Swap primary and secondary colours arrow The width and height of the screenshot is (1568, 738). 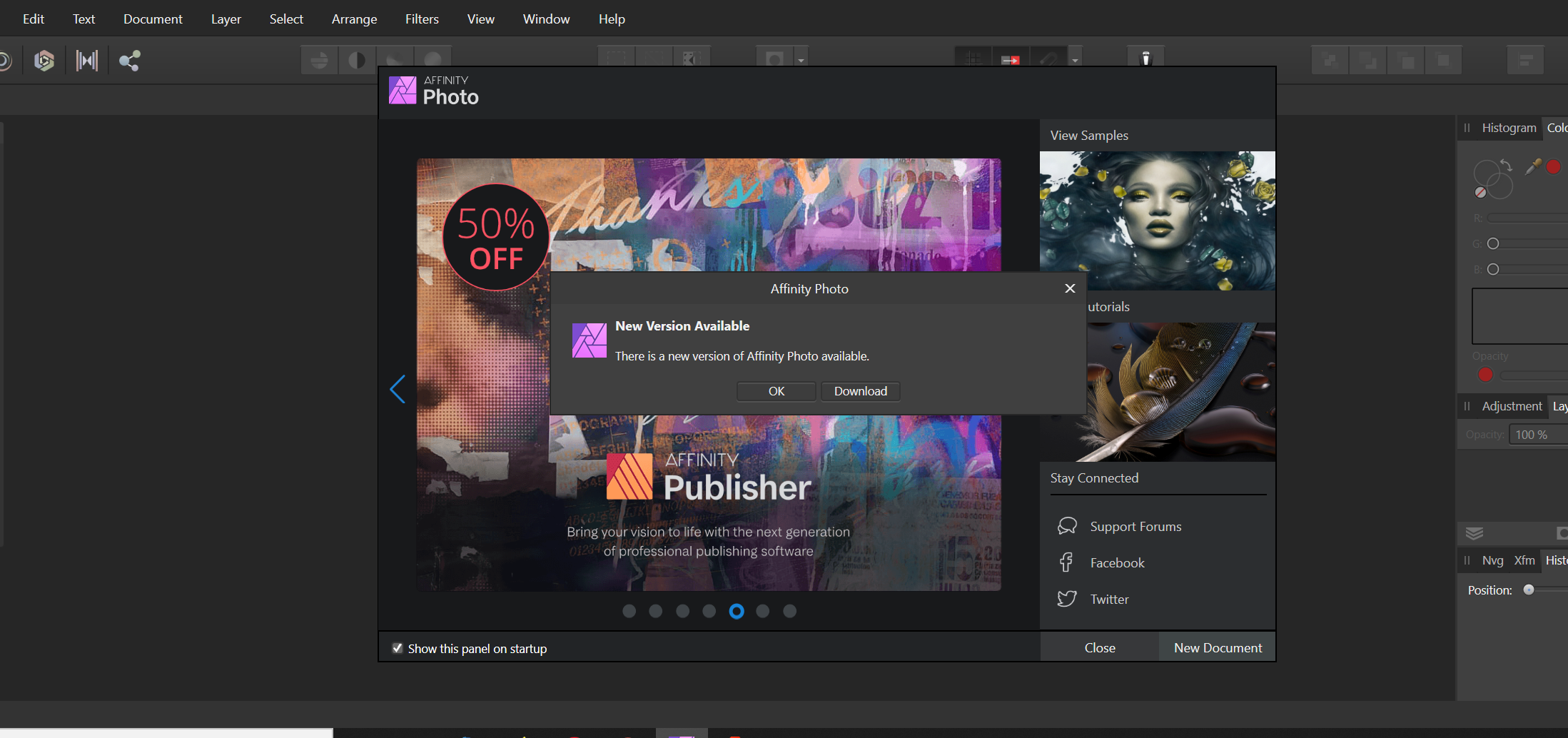1506,164
